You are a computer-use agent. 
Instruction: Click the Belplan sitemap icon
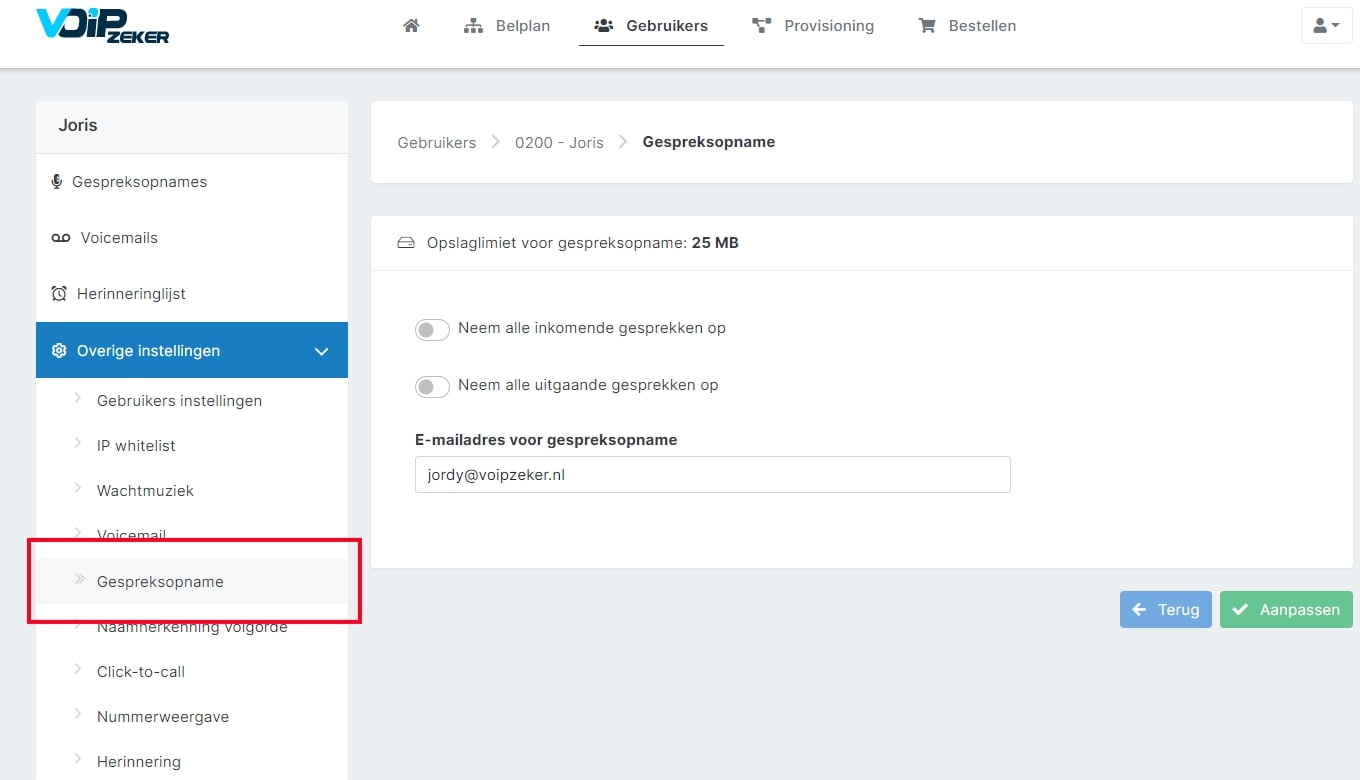(x=474, y=26)
